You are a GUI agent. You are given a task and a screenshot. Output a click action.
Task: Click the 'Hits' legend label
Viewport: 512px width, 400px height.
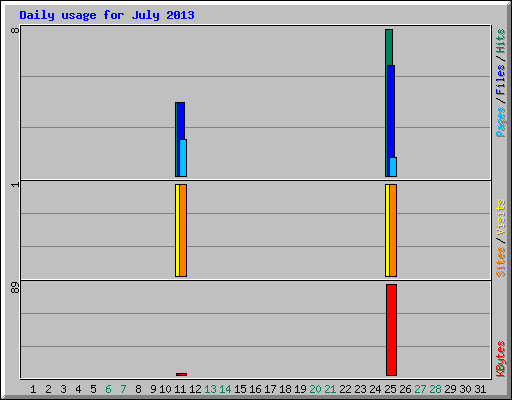[500, 41]
